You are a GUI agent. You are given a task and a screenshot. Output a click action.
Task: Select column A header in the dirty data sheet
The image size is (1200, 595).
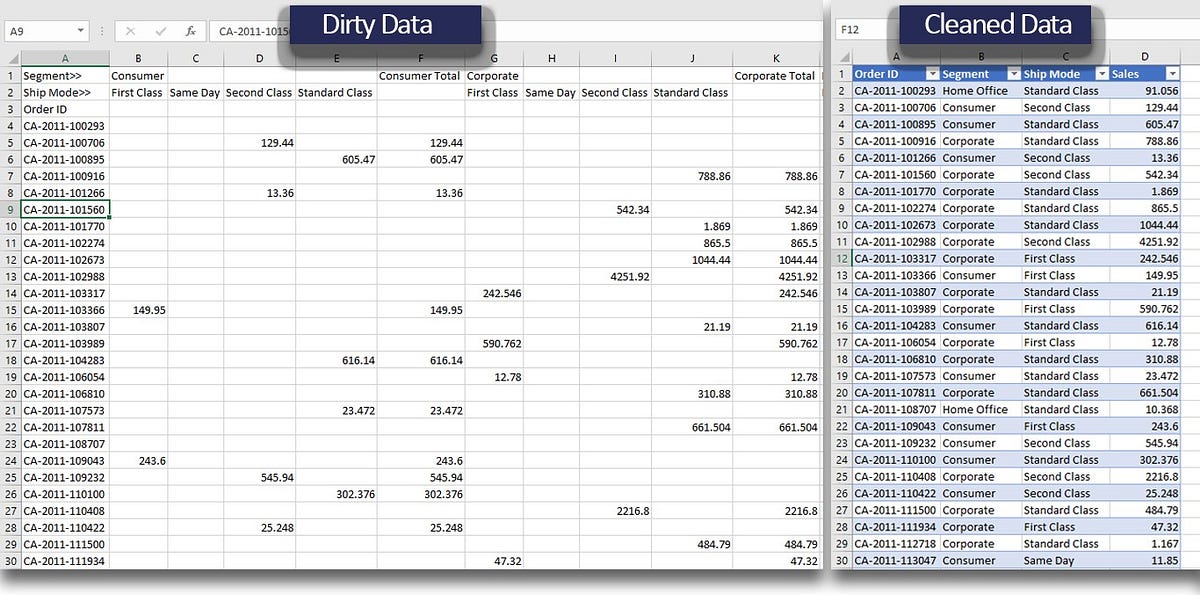[x=65, y=57]
